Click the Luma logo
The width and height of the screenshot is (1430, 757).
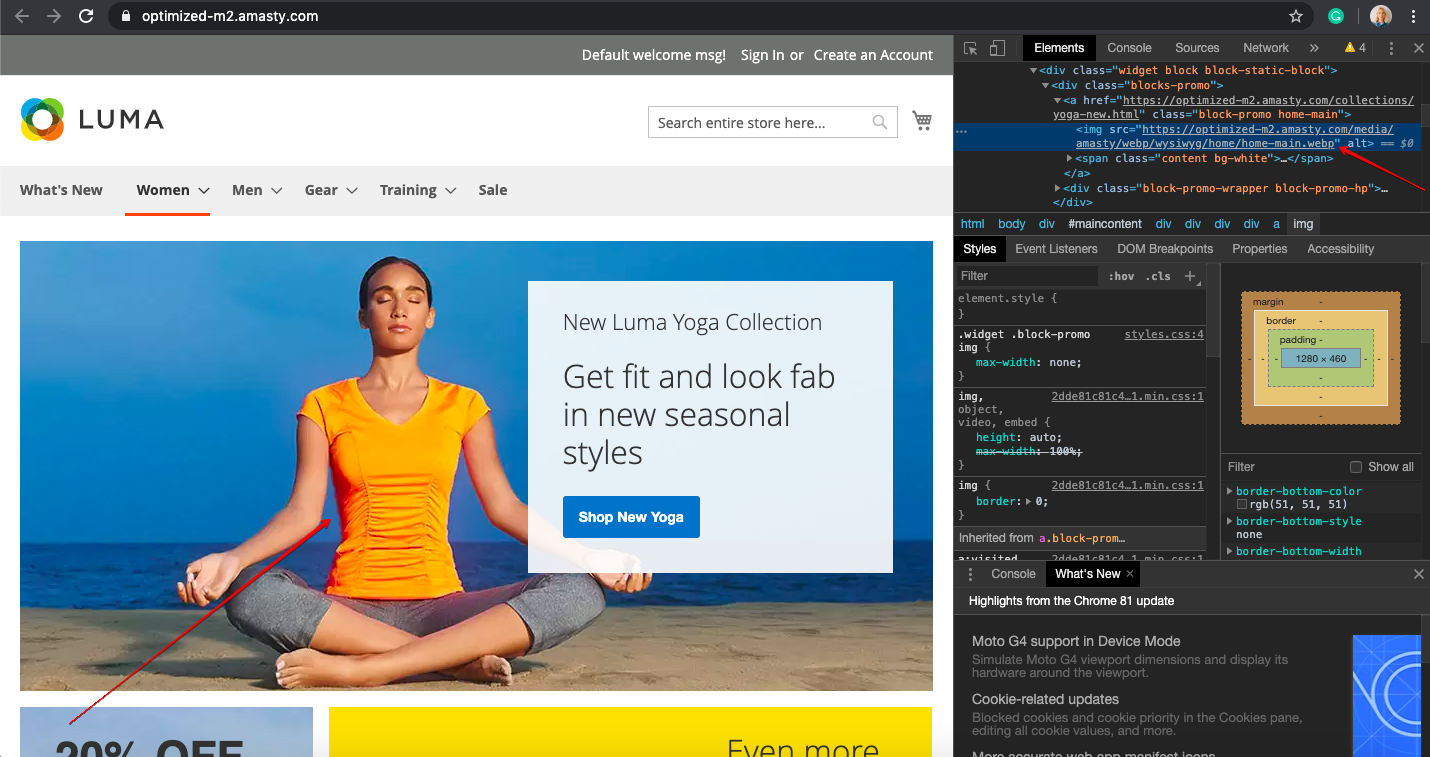point(92,120)
